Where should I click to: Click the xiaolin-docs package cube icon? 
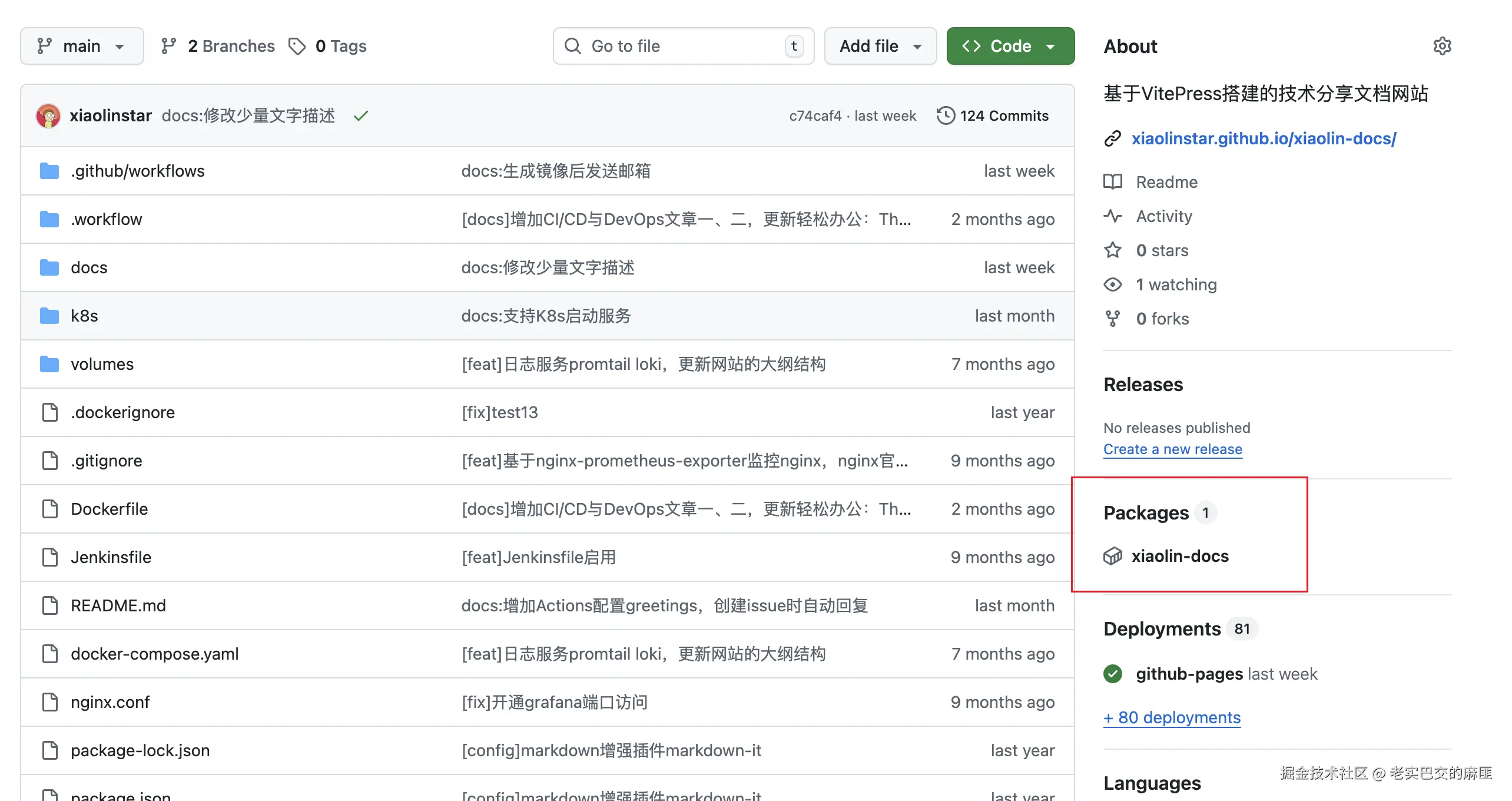pos(1113,556)
